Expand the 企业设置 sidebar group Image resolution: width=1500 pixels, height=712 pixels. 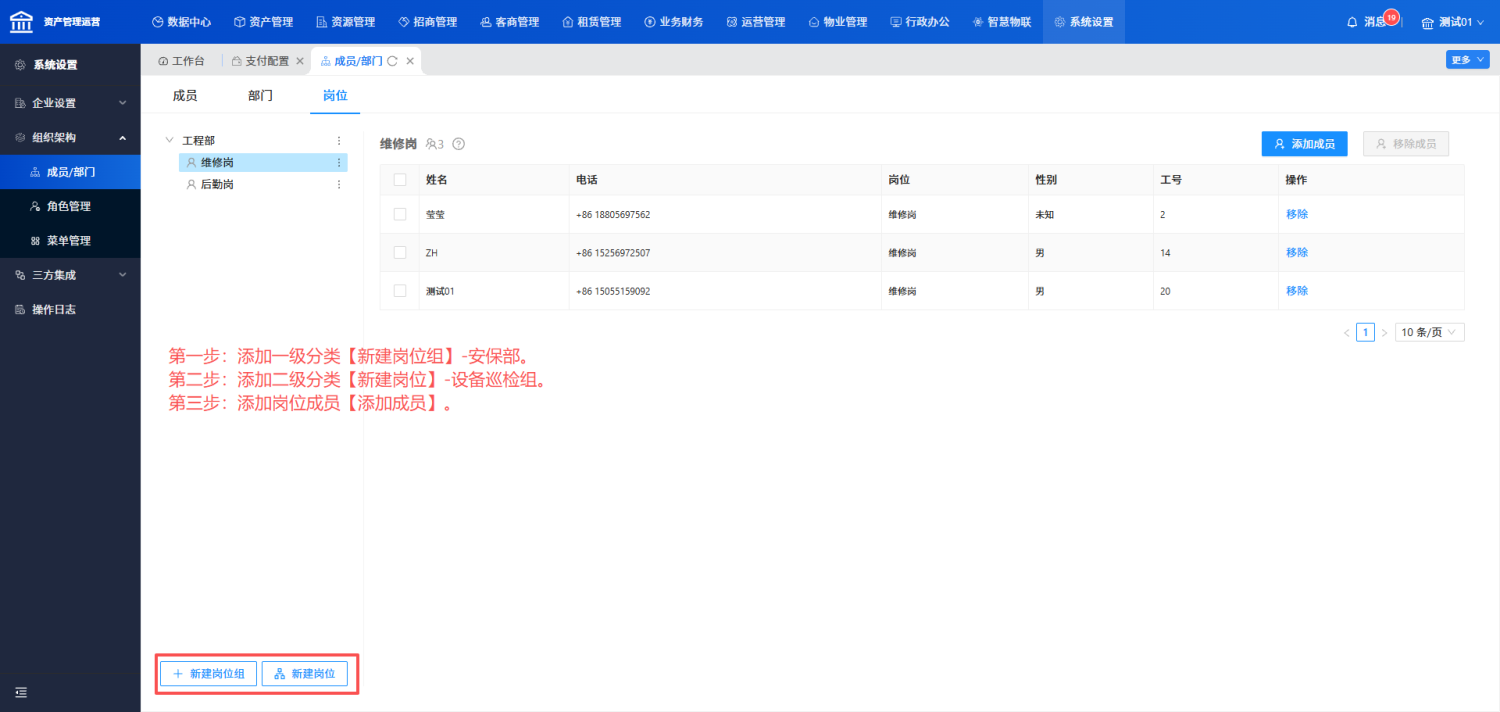click(70, 103)
